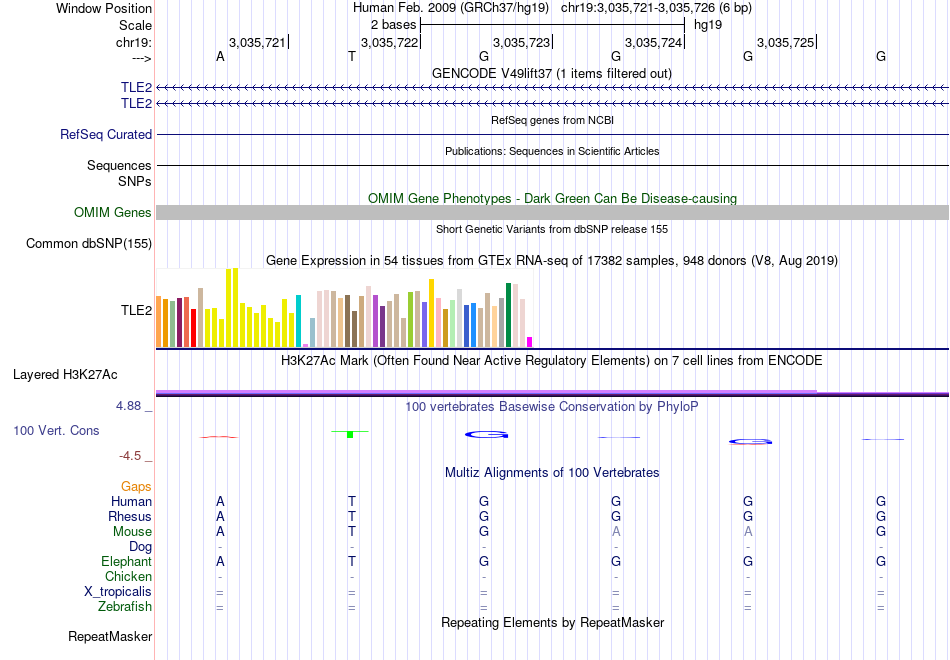
Task: Open the GENCODE V49lift37 track title
Action: [x=552, y=73]
